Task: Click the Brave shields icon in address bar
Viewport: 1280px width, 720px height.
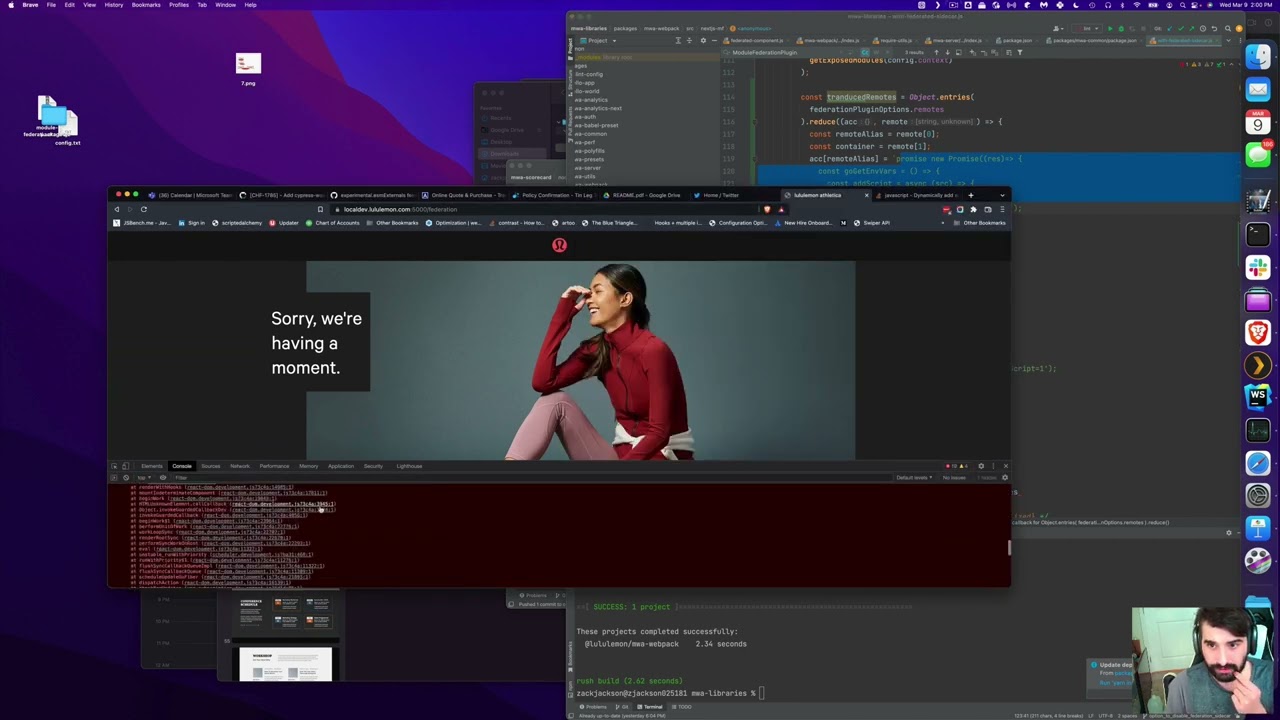Action: (767, 209)
